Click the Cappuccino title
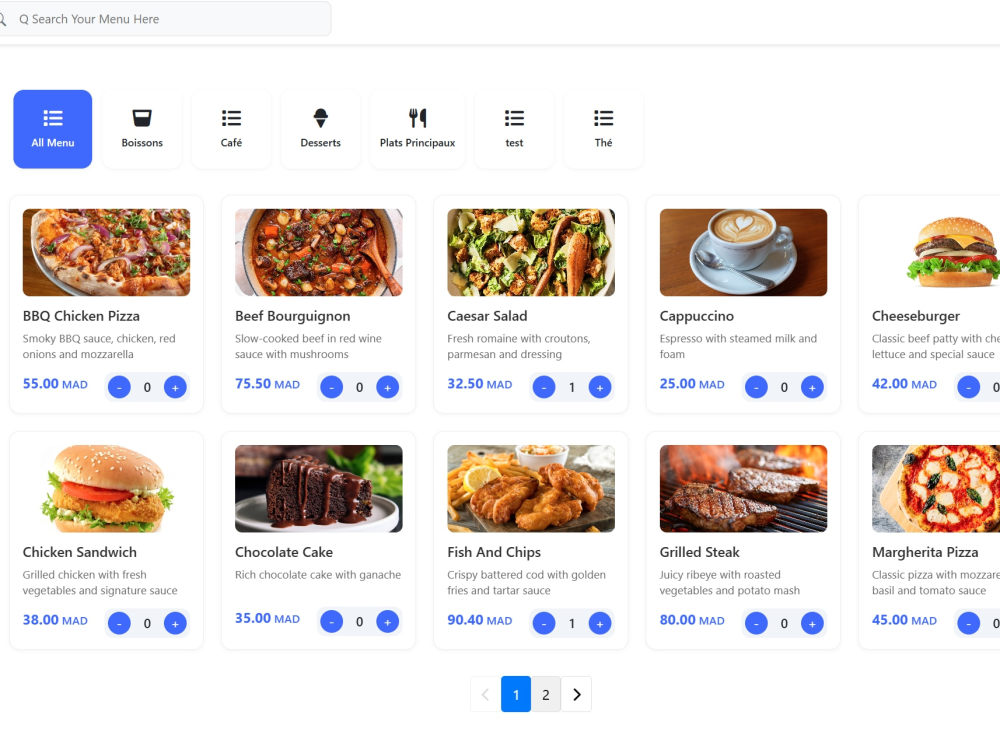The width and height of the screenshot is (1000, 750). pyautogui.click(x=696, y=316)
